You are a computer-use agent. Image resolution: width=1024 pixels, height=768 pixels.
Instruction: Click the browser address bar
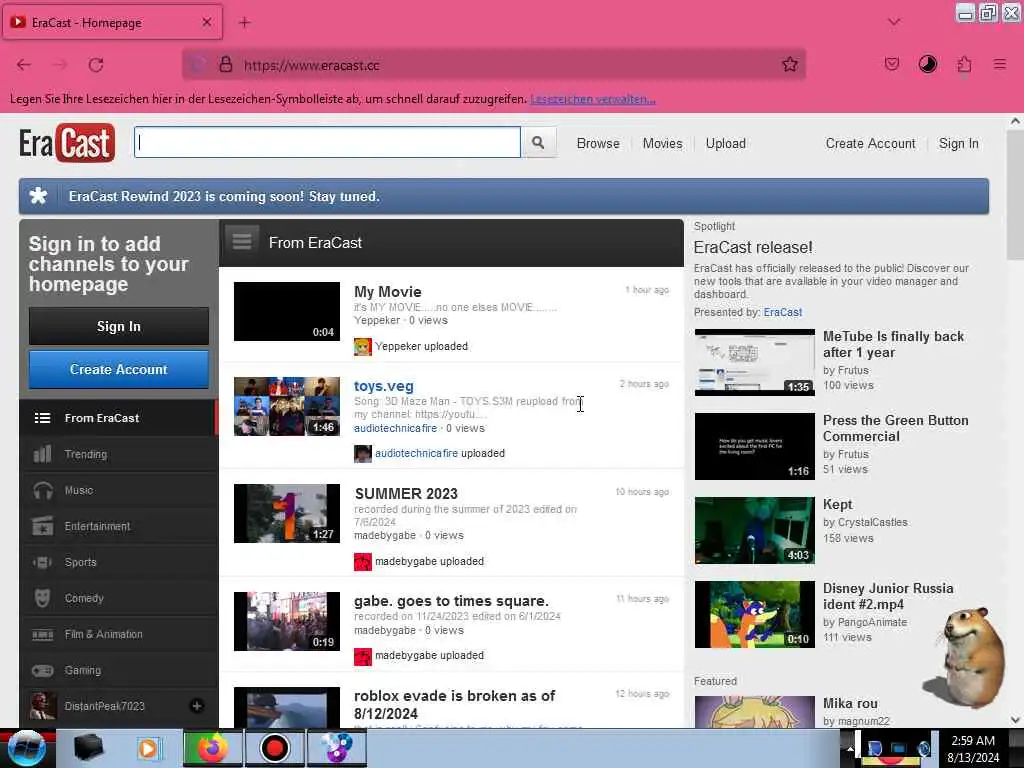(493, 65)
